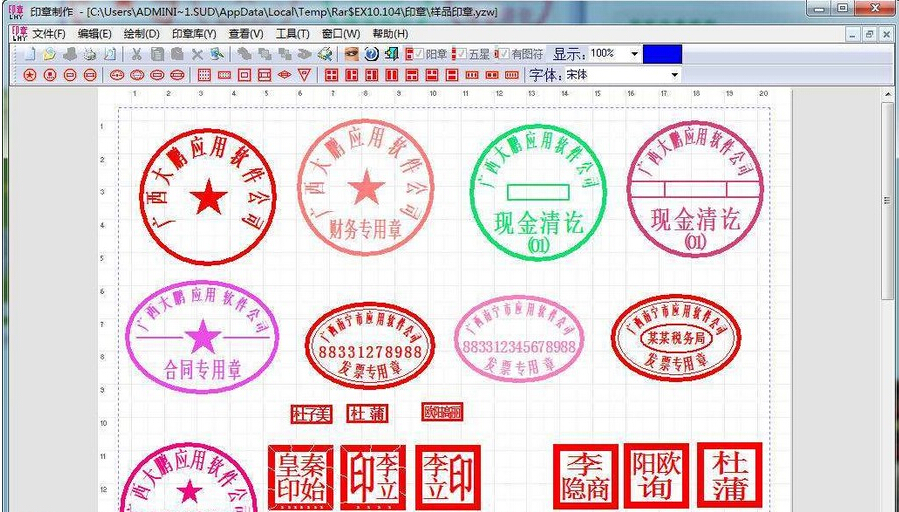The image size is (899, 512).
Task: Open print preview icon
Action: coord(110,54)
